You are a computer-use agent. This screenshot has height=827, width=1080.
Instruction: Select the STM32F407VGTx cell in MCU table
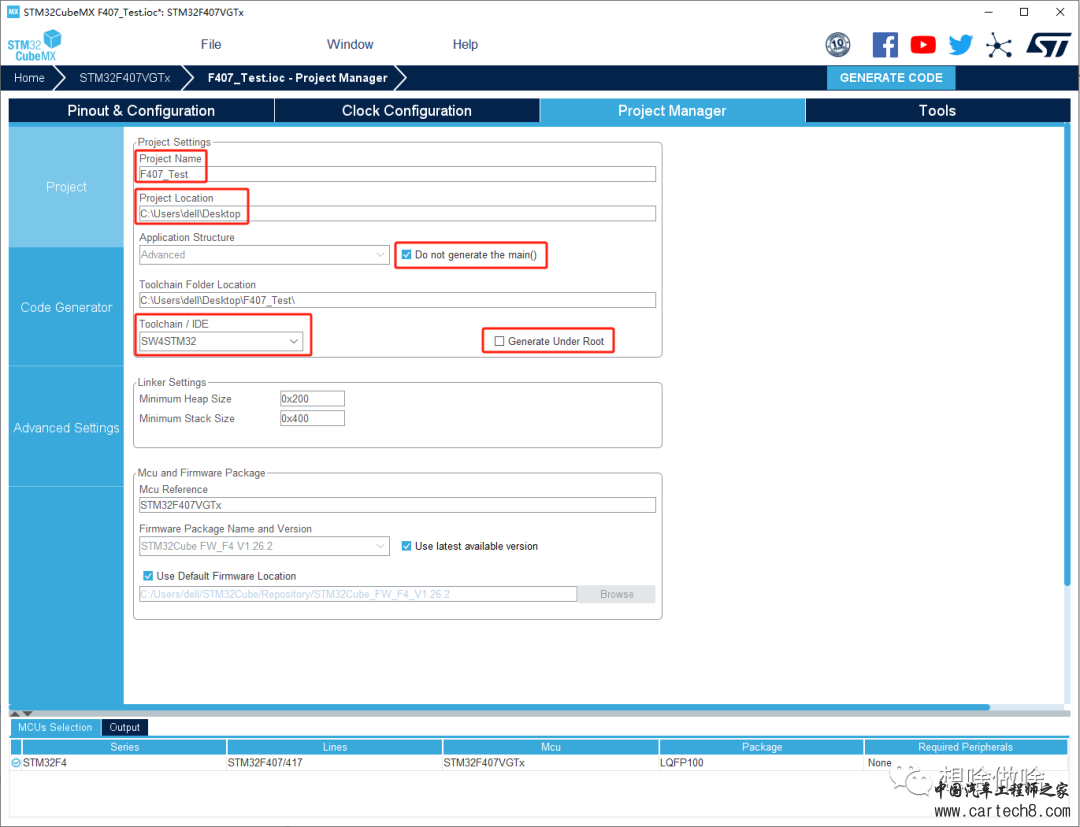click(551, 763)
